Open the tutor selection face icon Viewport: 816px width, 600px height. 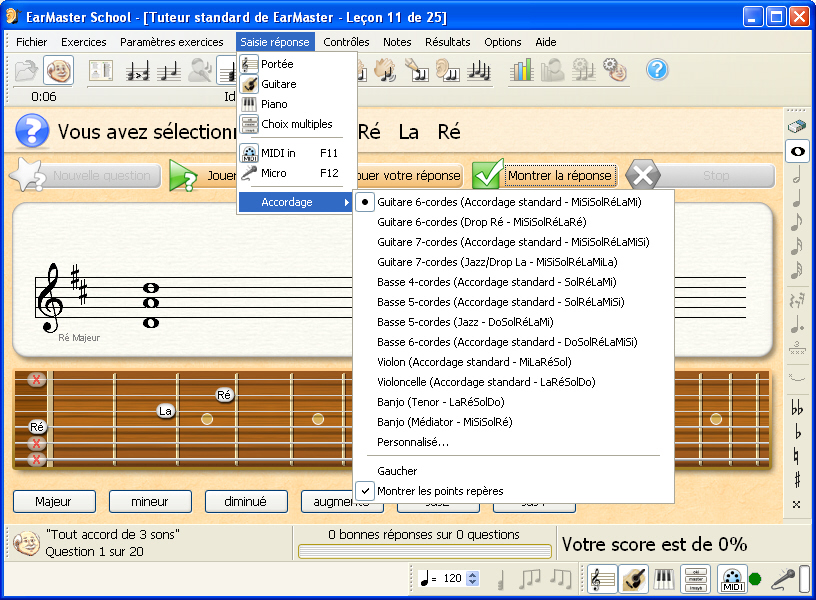58,70
